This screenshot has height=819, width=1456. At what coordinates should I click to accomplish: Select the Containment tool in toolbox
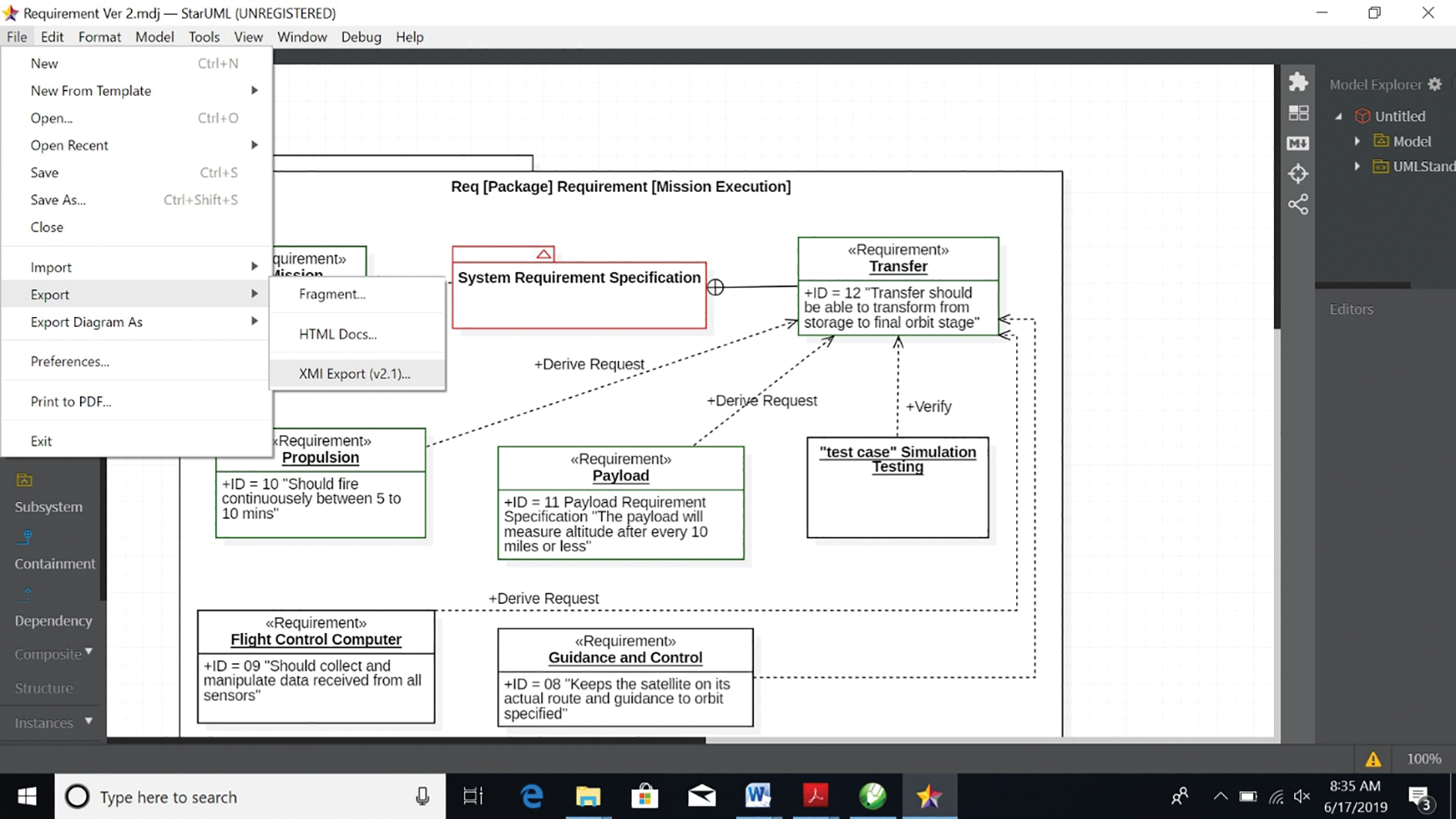[x=54, y=563]
